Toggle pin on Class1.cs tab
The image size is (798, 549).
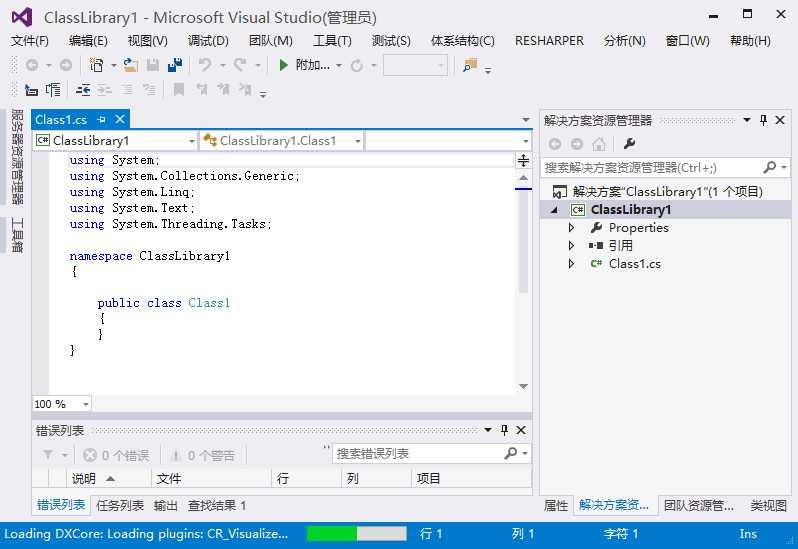(x=101, y=120)
